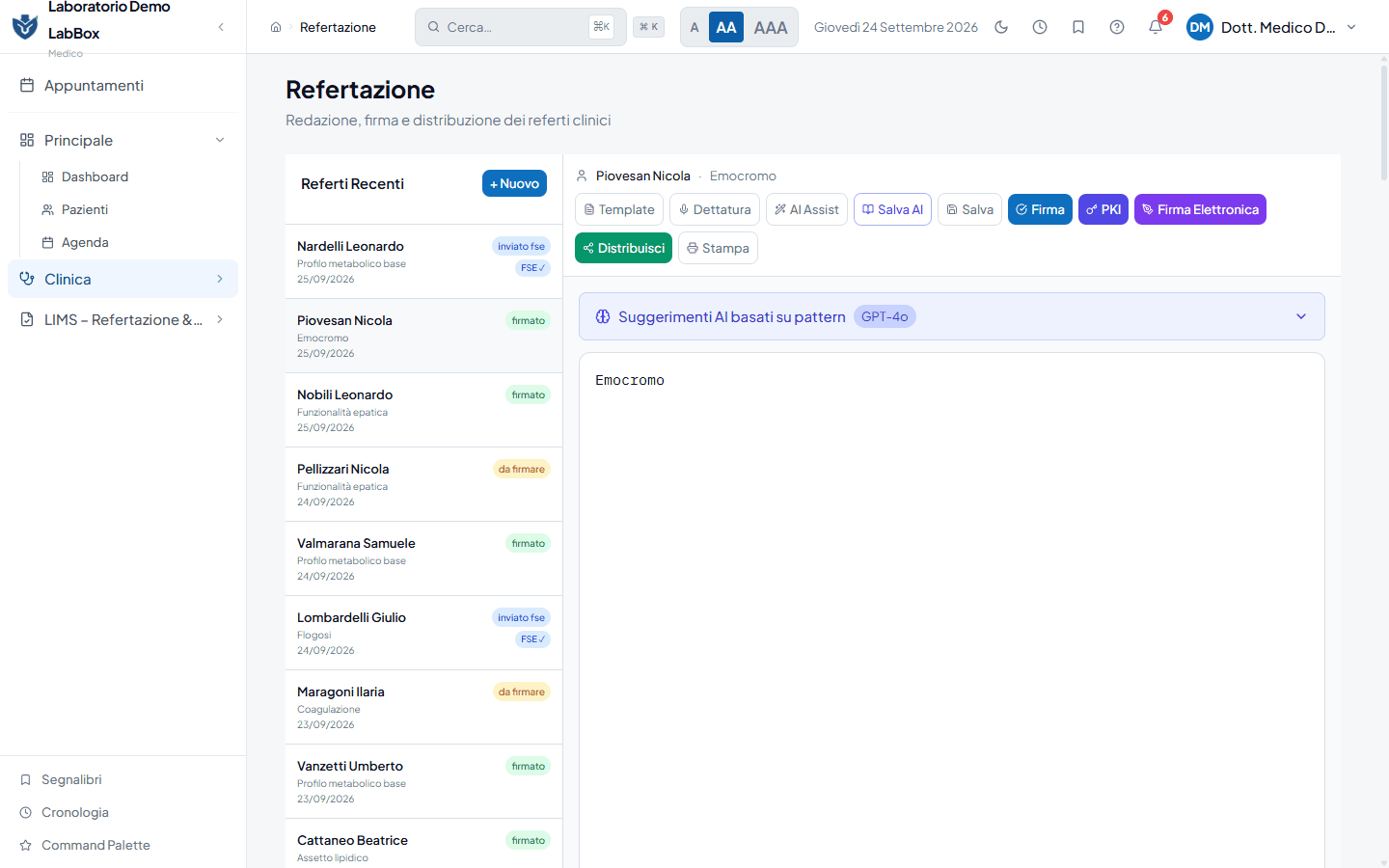Expand AI suggestions panel chevron
Screen dimensions: 1389x868
[x=1301, y=316]
